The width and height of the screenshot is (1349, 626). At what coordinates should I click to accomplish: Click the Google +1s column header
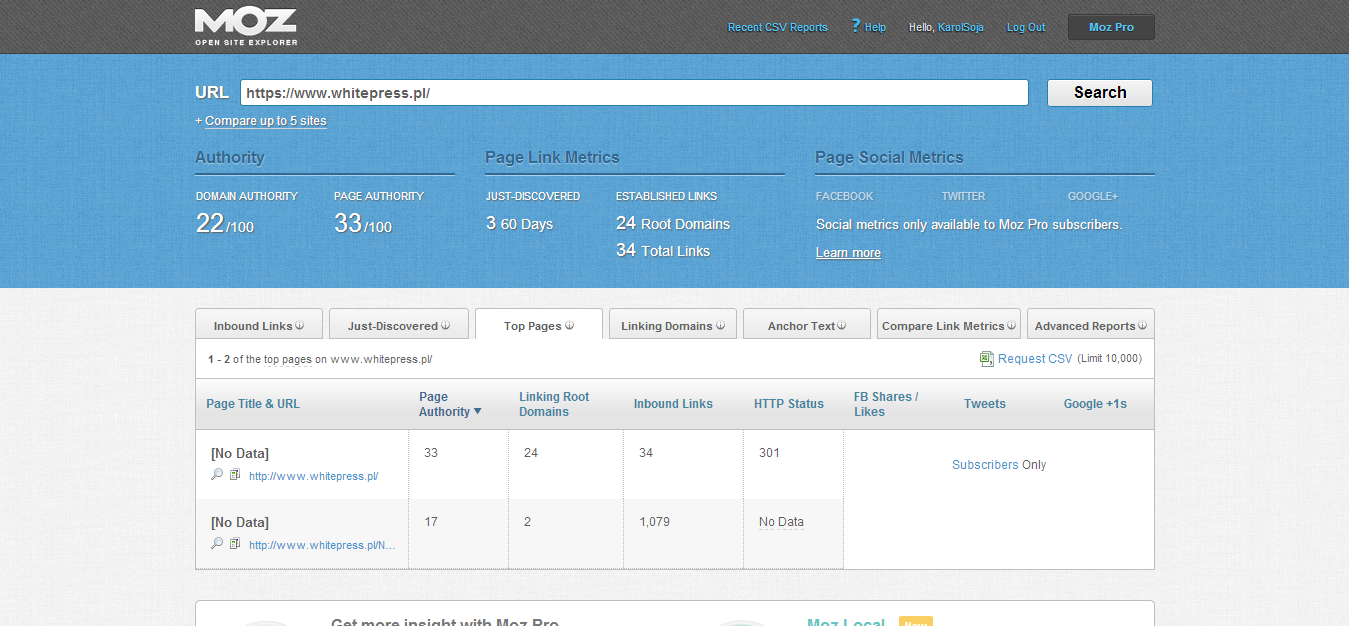pos(1095,404)
